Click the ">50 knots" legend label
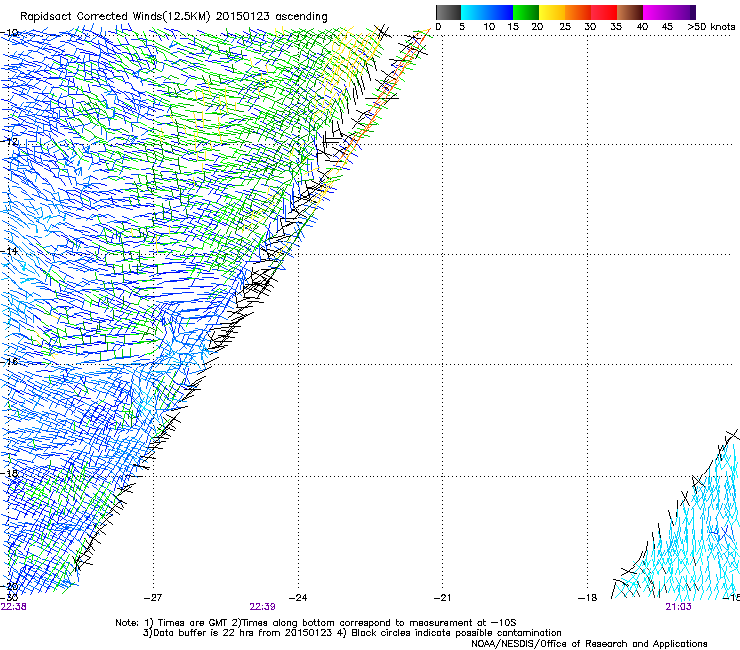 coord(711,27)
